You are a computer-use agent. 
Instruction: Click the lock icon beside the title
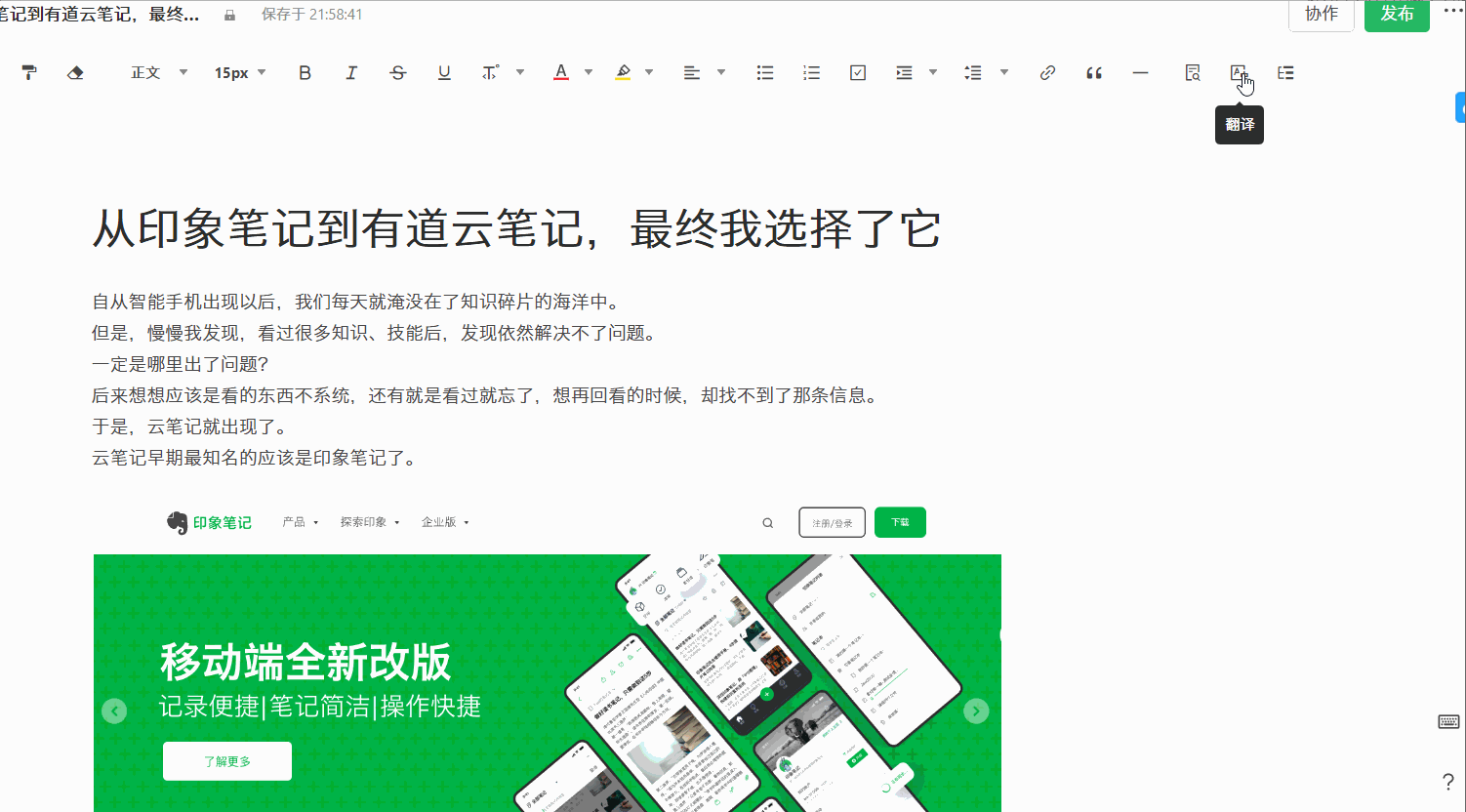pos(229,15)
